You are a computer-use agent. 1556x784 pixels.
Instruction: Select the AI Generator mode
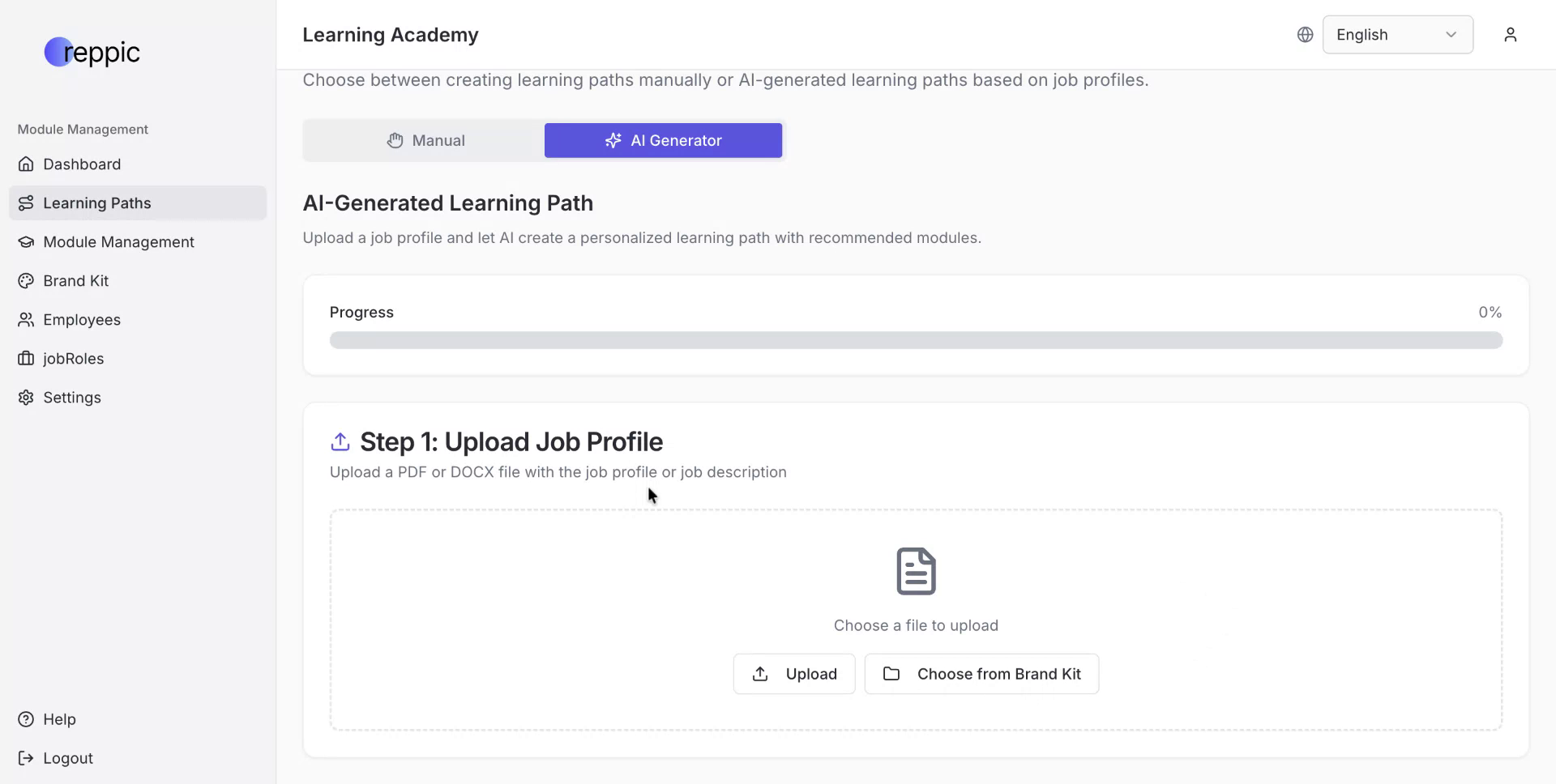point(663,141)
